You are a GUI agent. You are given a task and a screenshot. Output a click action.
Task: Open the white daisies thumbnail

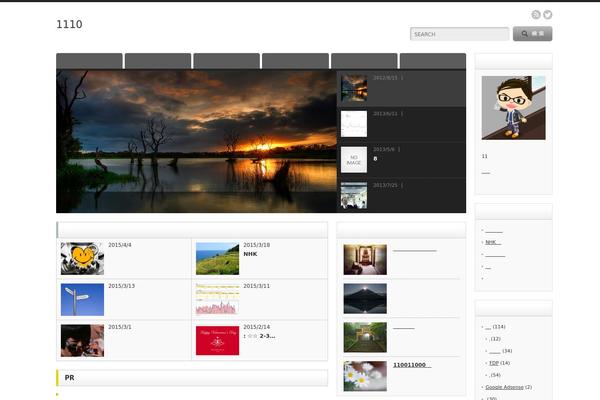tap(365, 376)
